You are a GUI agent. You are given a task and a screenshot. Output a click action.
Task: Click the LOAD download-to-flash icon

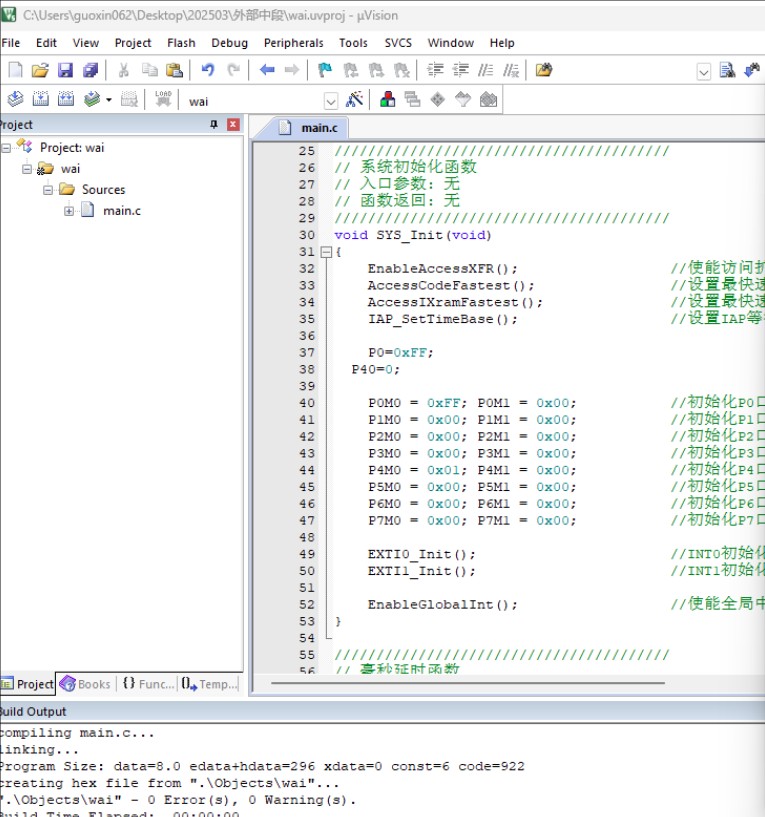[x=163, y=100]
